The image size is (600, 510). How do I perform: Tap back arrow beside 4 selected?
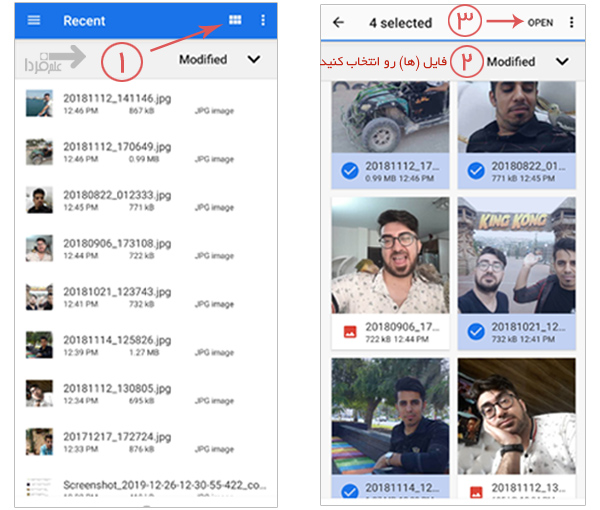pyautogui.click(x=338, y=22)
